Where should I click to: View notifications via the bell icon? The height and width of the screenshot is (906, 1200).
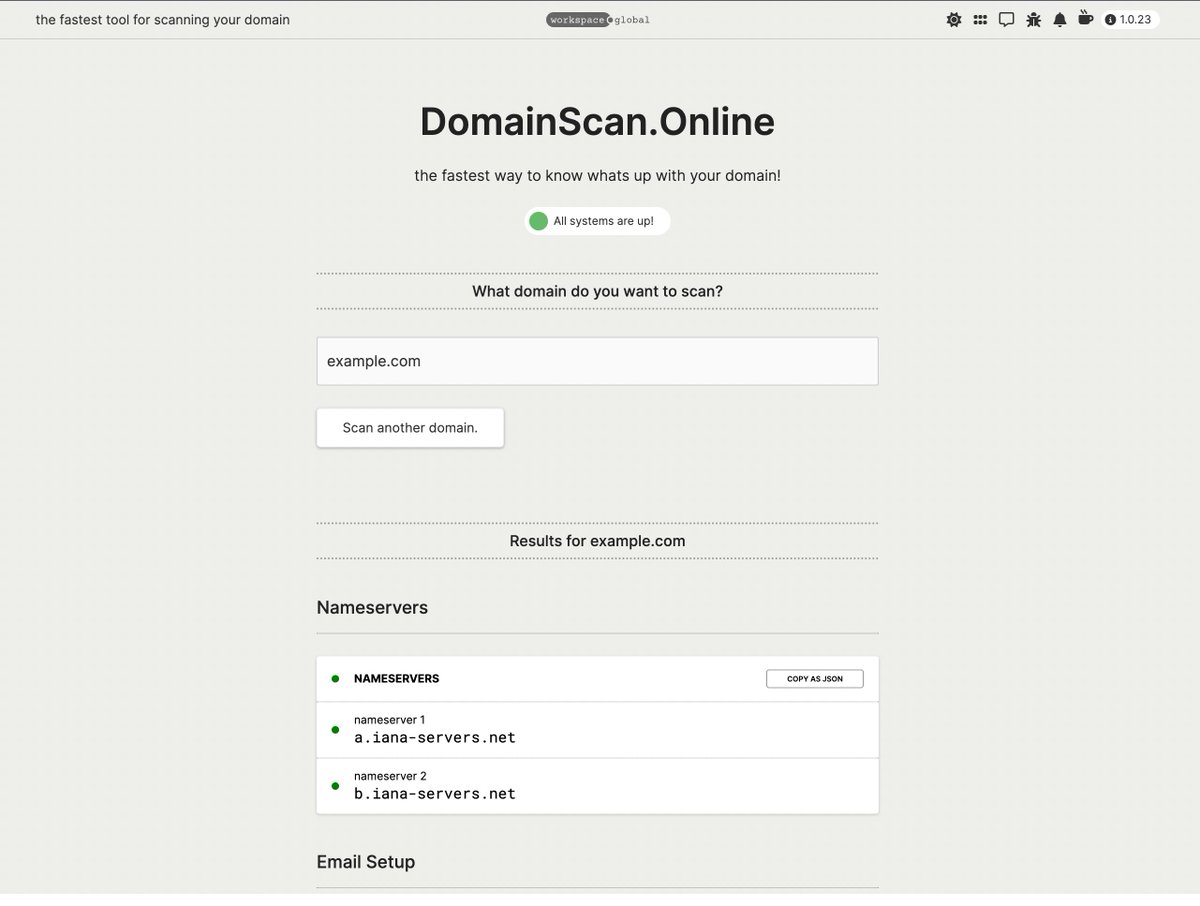[1059, 19]
